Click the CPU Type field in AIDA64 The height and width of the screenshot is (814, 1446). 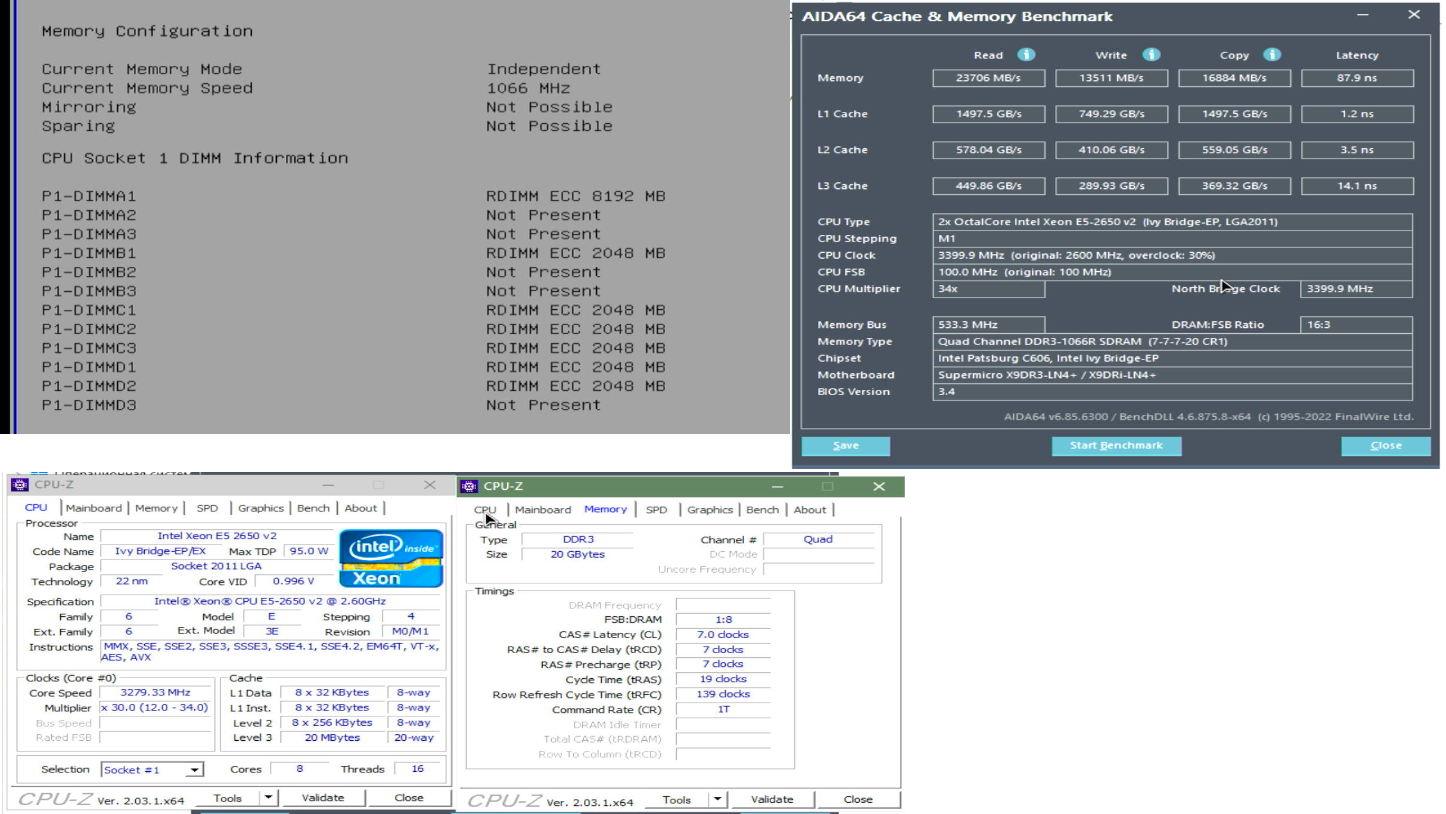pos(1173,222)
